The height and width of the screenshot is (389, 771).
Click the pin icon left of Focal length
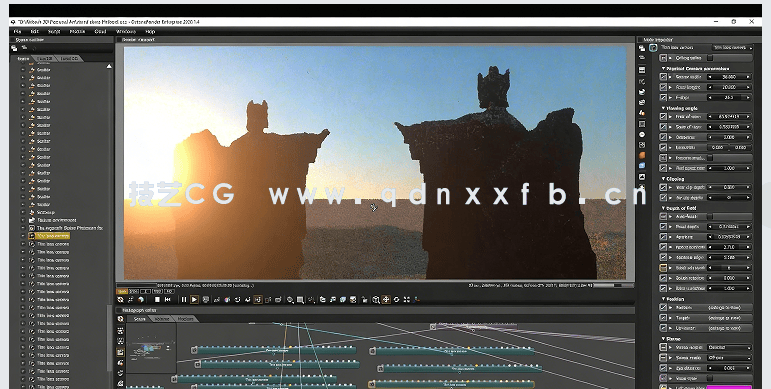click(663, 87)
